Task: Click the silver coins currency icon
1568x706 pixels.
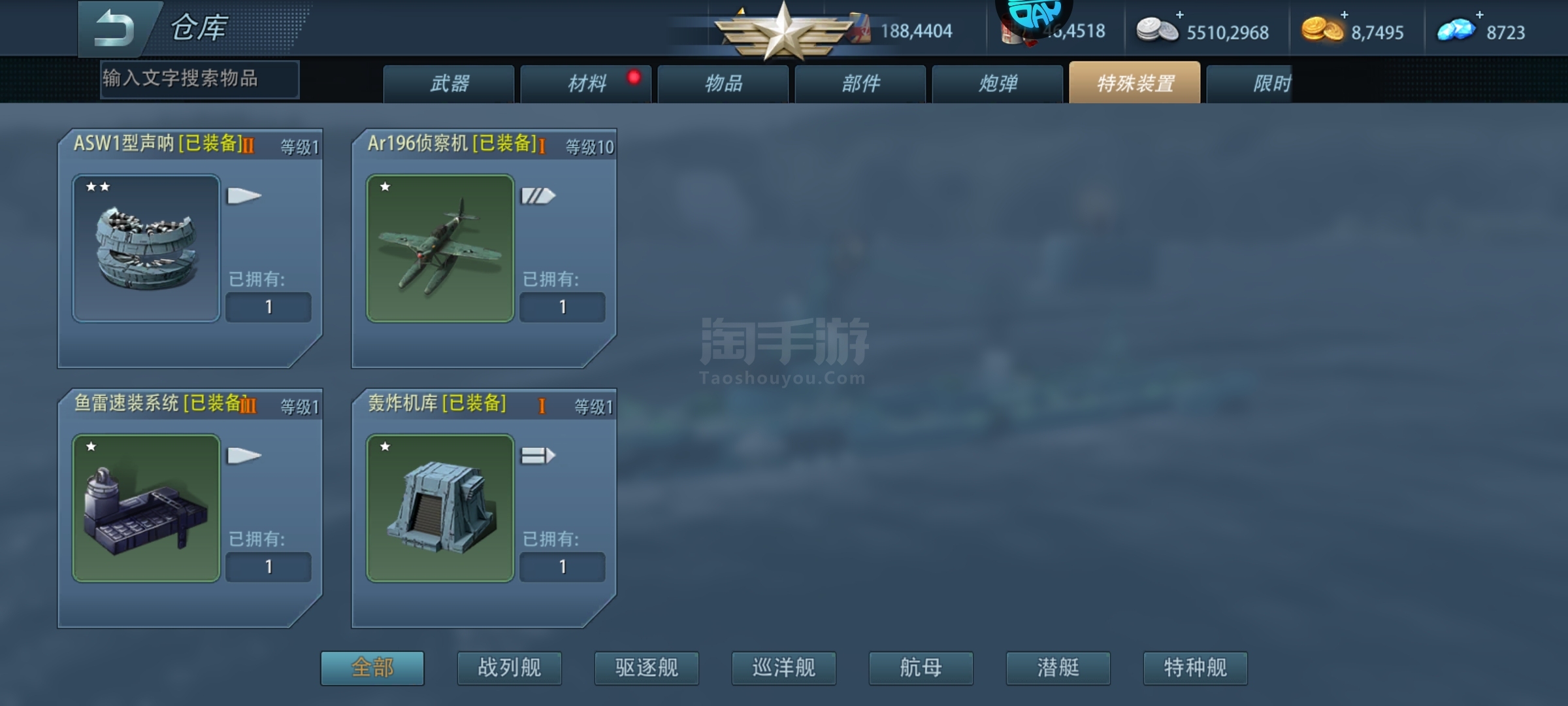Action: coord(1156,30)
